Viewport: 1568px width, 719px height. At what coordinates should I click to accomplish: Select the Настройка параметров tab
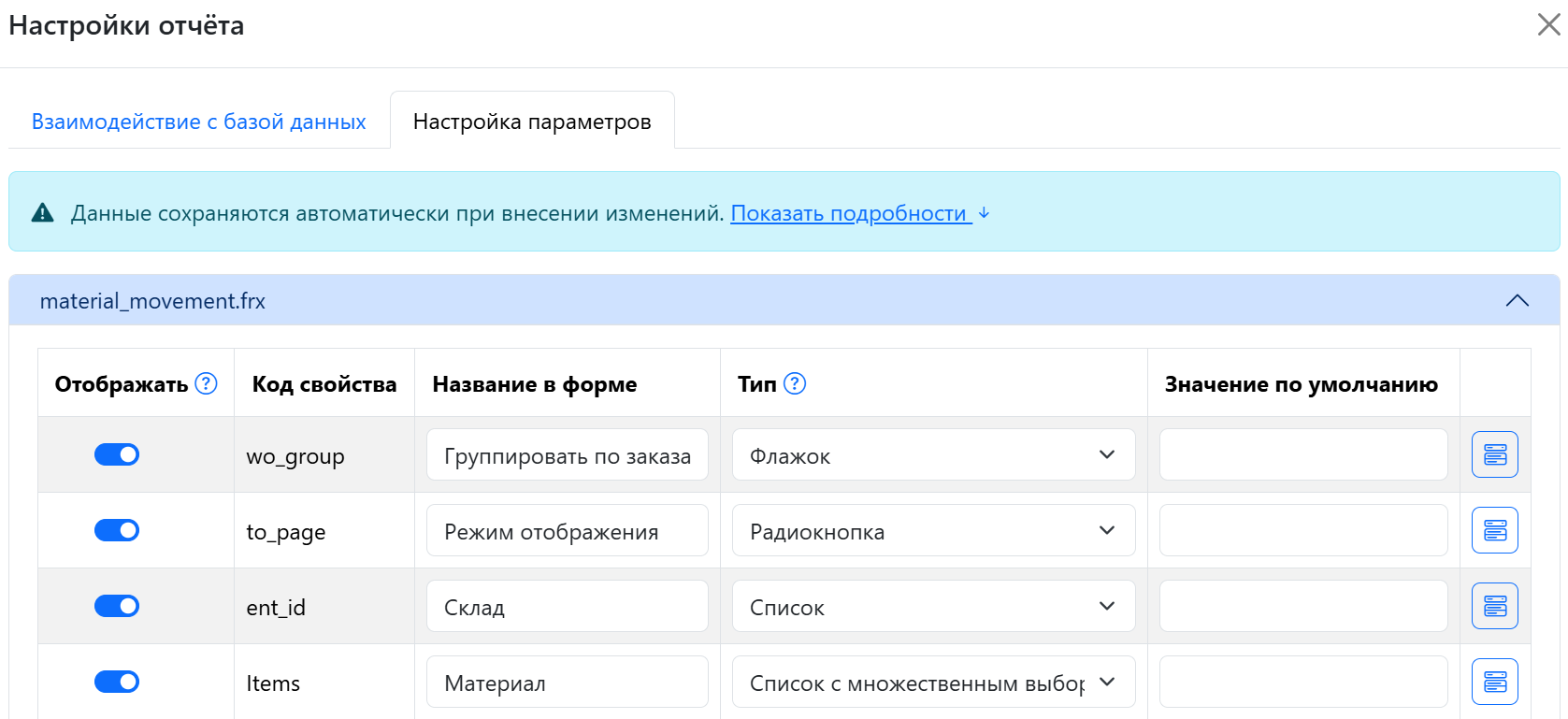click(x=532, y=122)
